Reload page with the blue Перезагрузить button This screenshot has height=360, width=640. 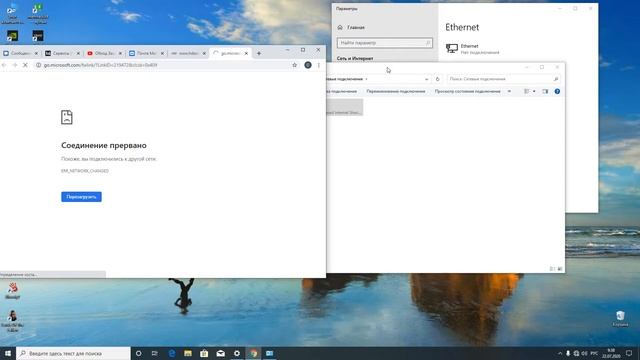click(x=81, y=197)
